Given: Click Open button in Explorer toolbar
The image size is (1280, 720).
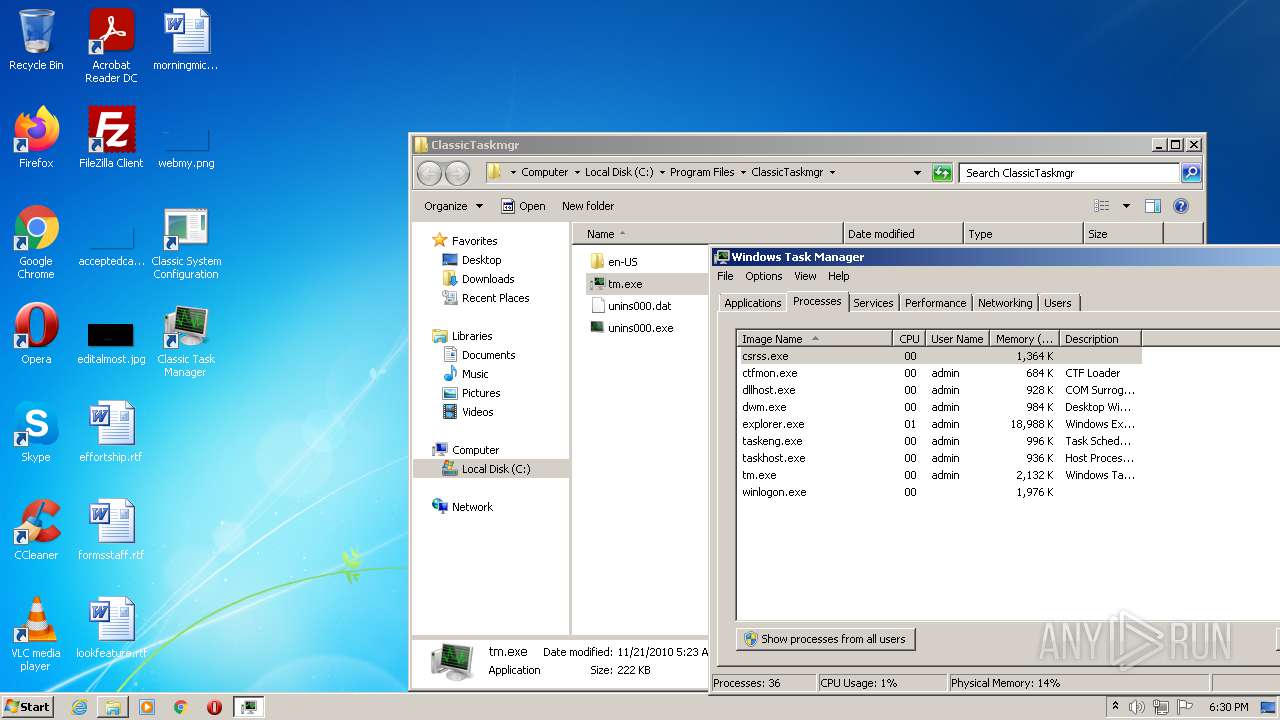Looking at the screenshot, I should (523, 206).
